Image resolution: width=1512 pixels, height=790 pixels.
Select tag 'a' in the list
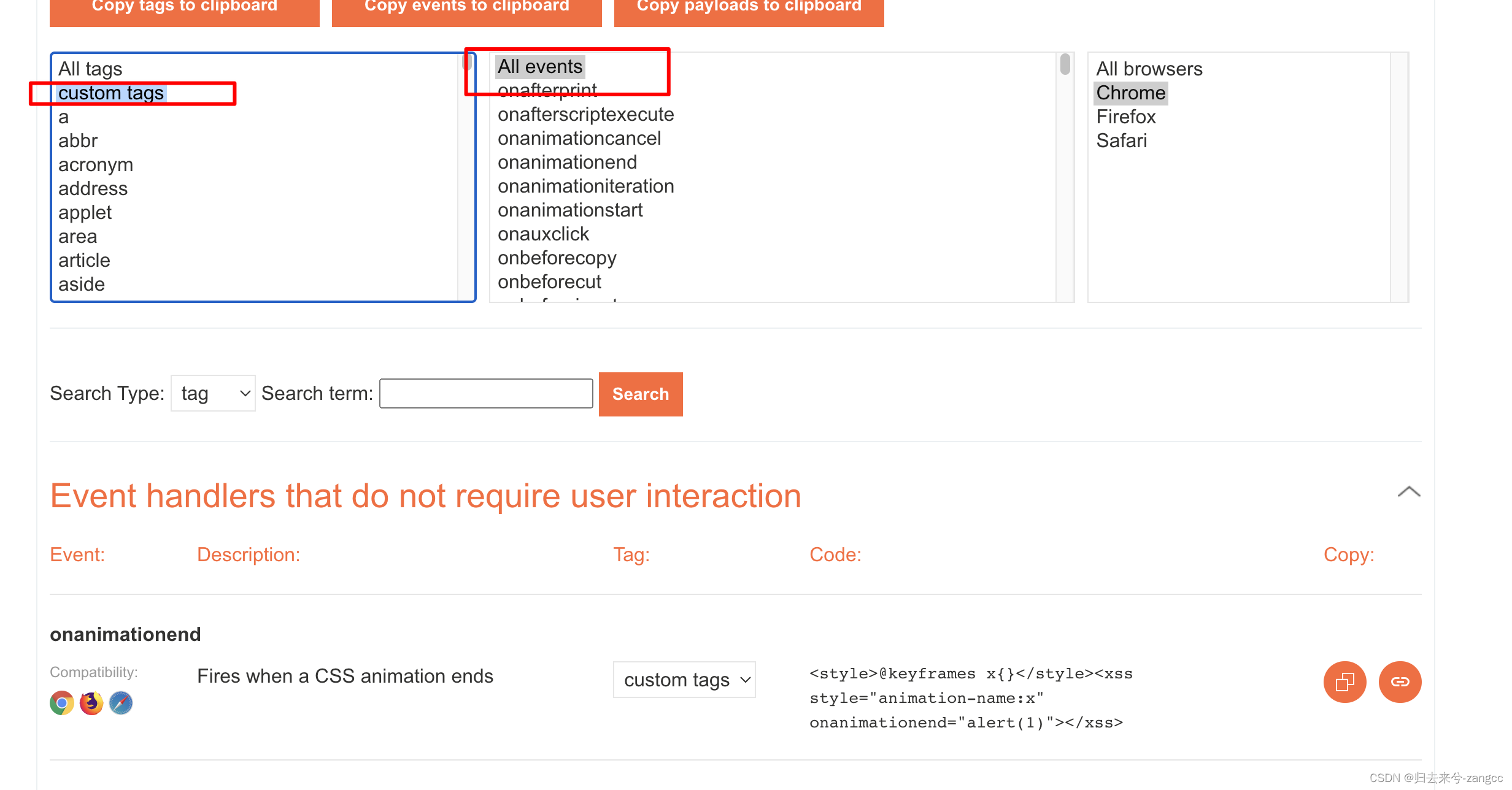click(64, 117)
